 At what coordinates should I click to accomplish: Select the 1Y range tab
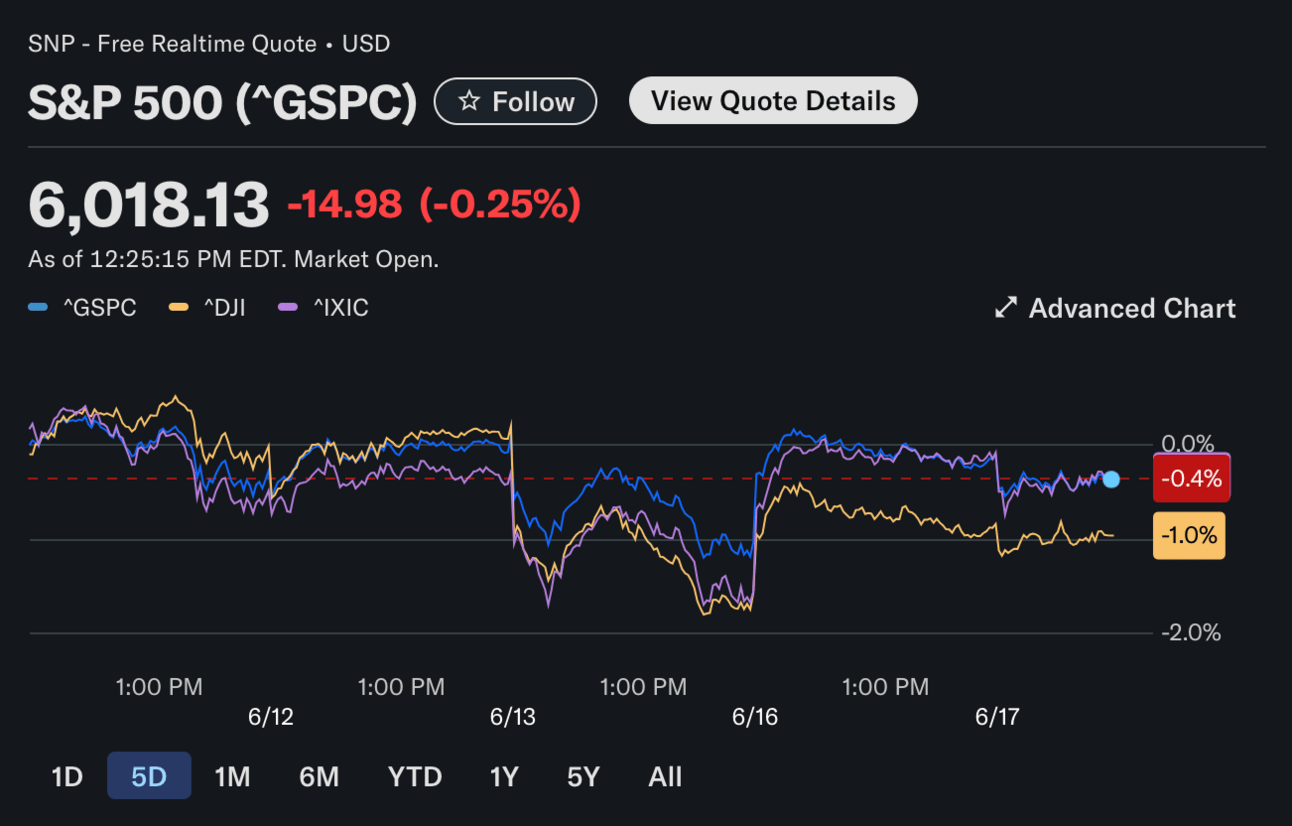pos(504,776)
